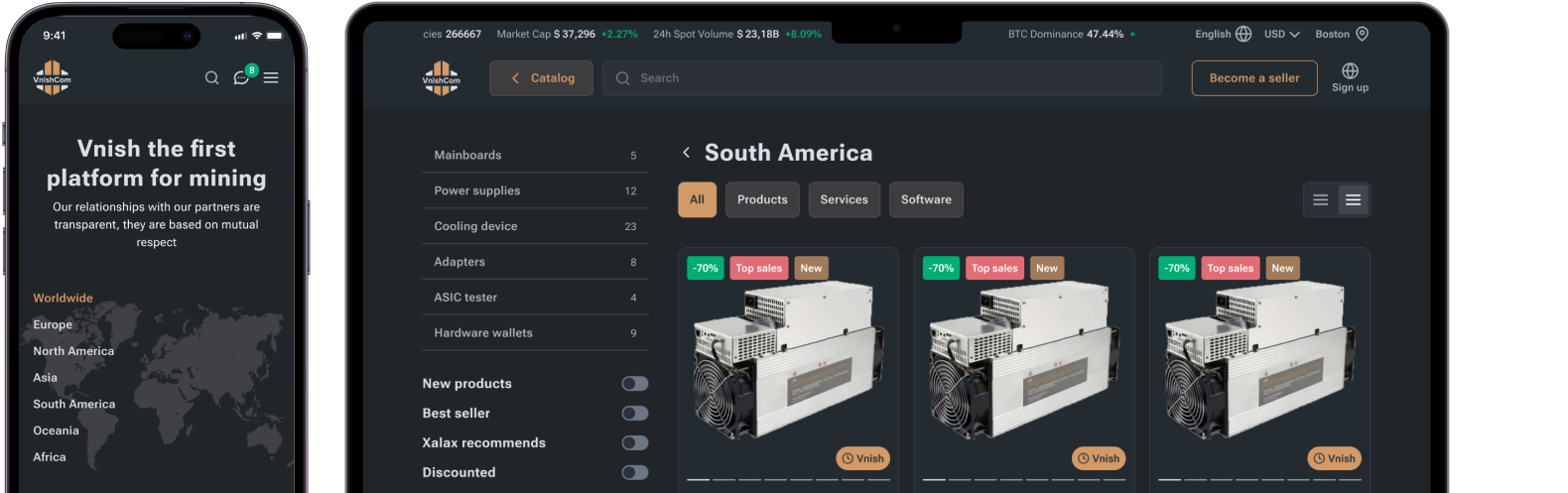Select the Products filter tab

click(x=762, y=199)
